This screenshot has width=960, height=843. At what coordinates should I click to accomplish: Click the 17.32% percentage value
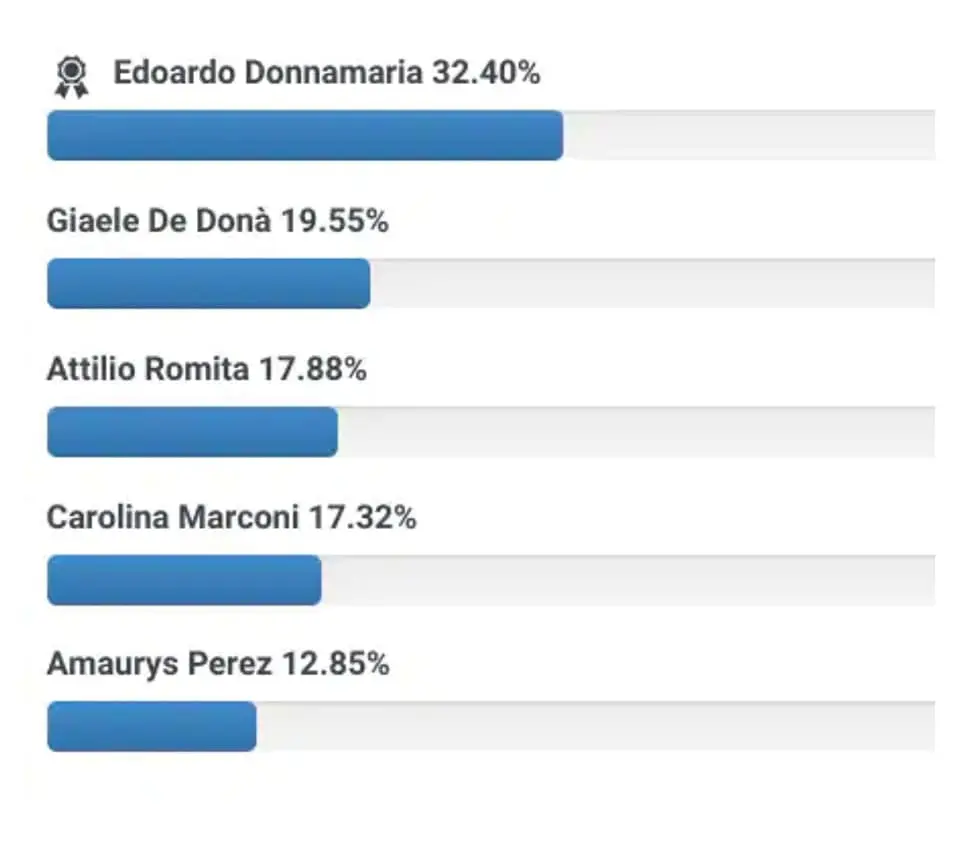click(x=362, y=518)
